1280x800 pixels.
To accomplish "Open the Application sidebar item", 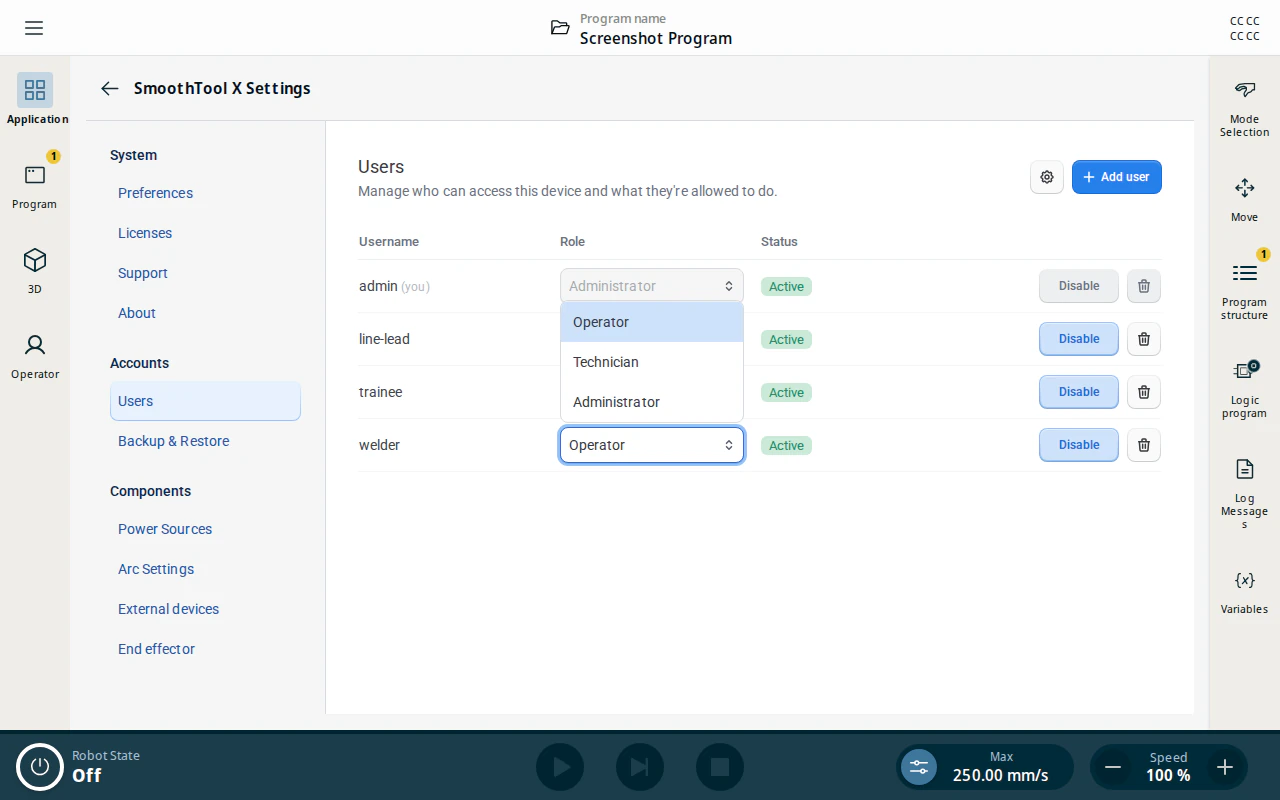I will (x=35, y=100).
